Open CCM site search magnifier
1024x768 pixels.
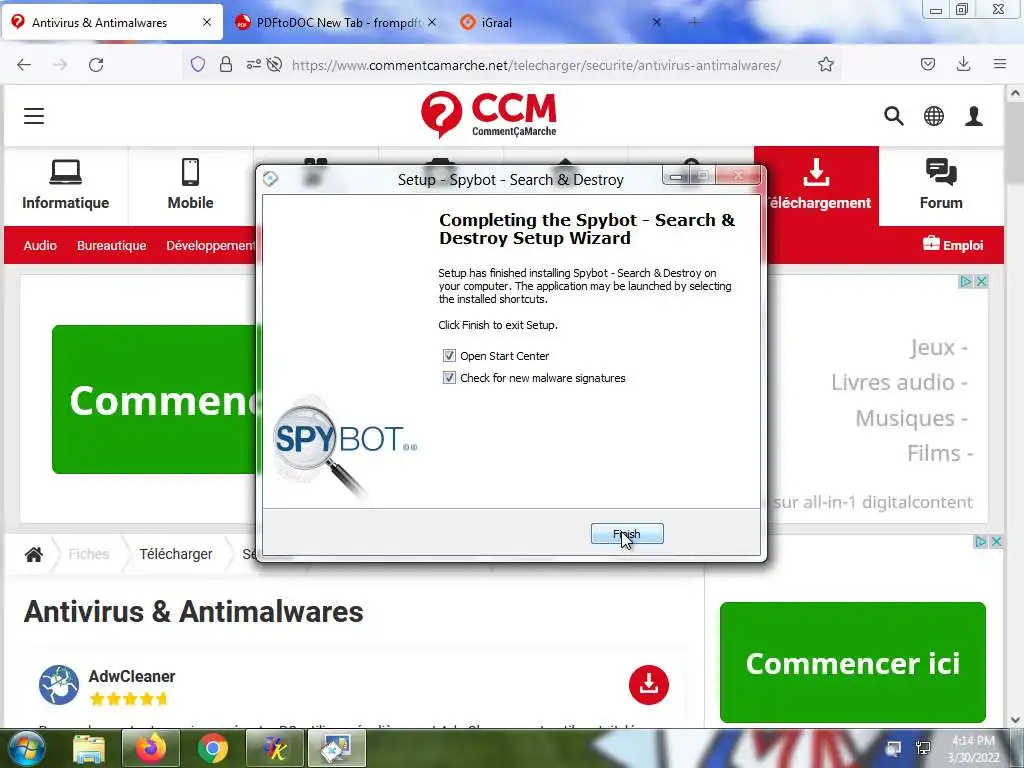tap(893, 116)
